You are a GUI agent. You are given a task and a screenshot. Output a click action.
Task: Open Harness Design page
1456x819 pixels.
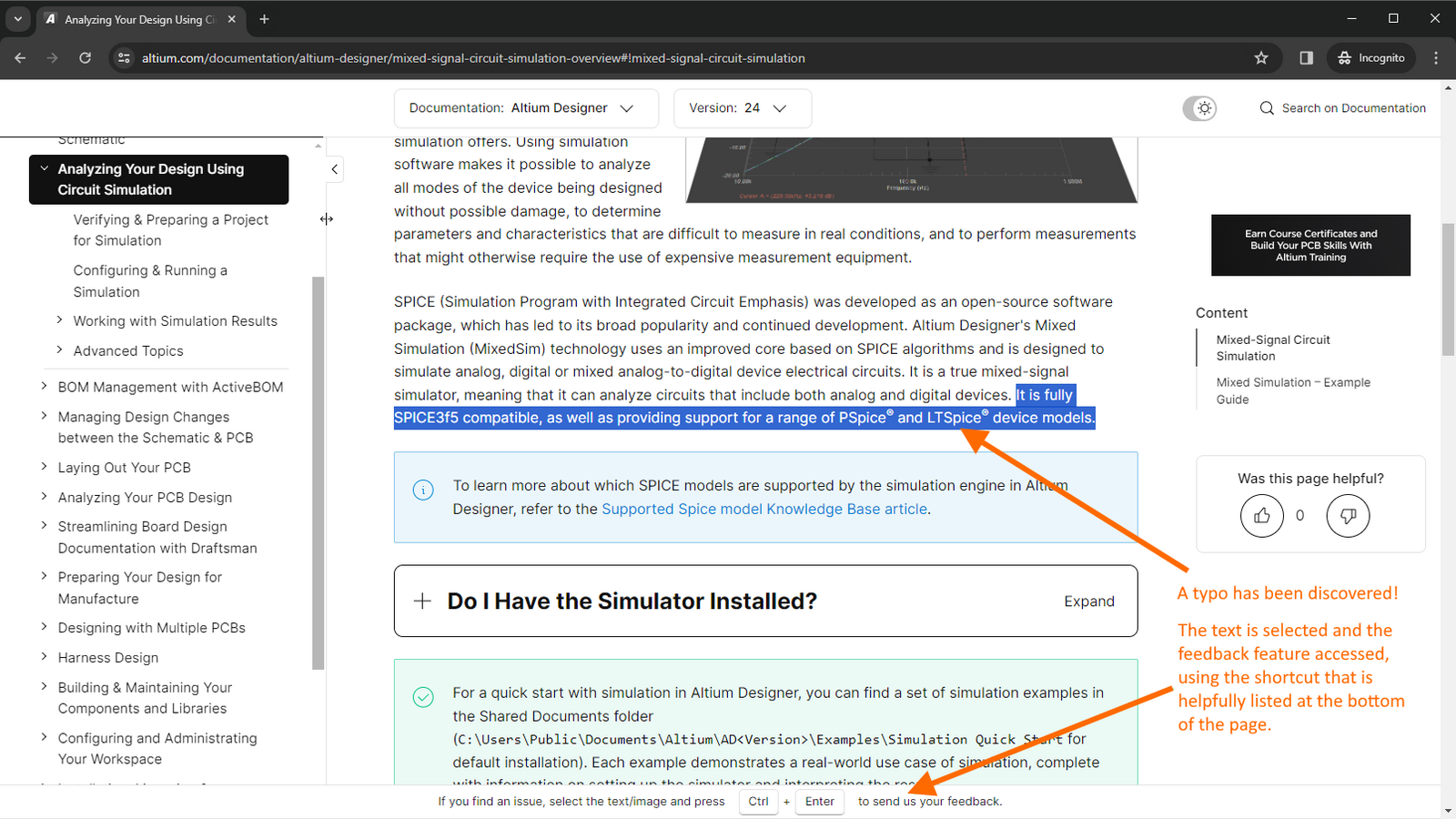(108, 658)
